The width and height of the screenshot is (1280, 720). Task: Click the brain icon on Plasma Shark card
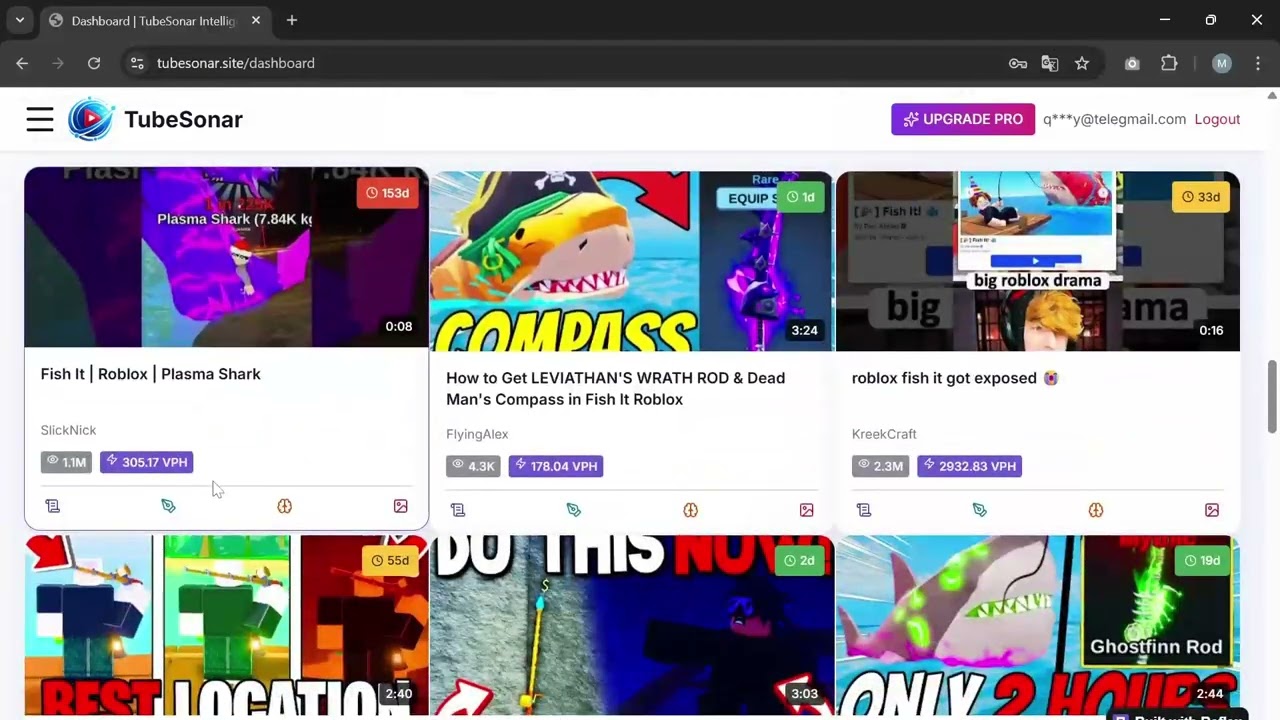pos(285,506)
